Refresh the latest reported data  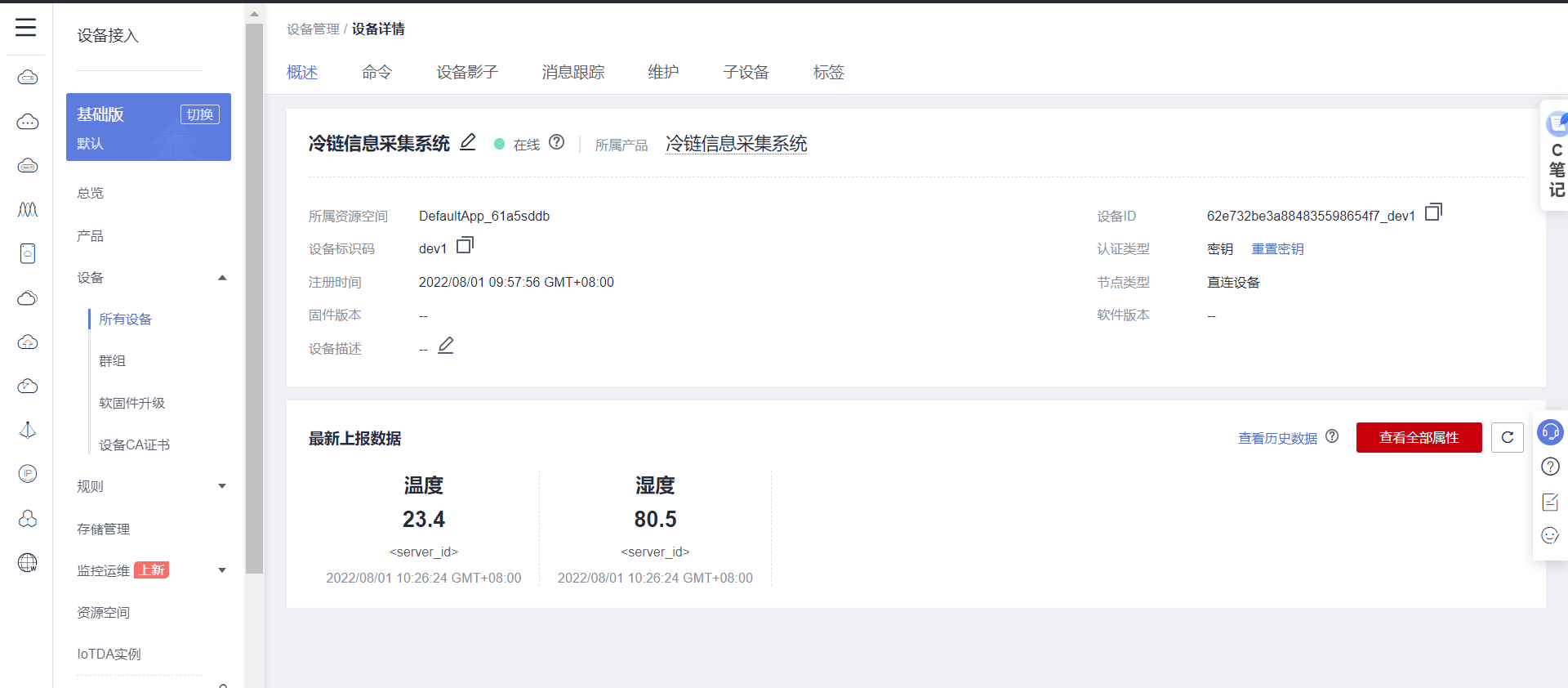coord(1508,437)
